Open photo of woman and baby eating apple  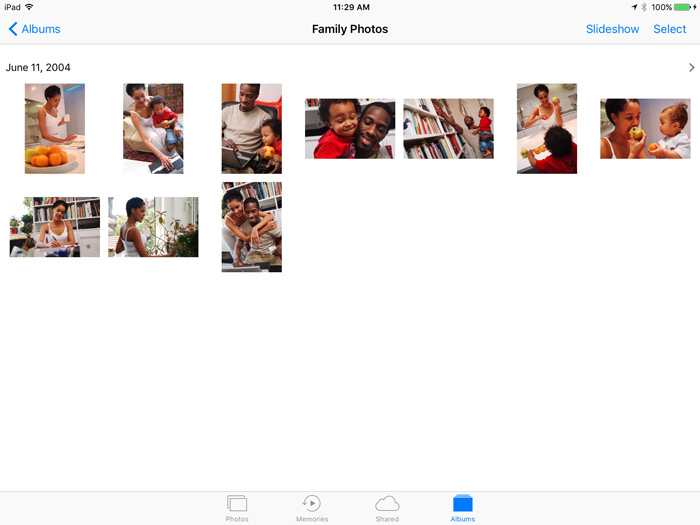tap(645, 129)
